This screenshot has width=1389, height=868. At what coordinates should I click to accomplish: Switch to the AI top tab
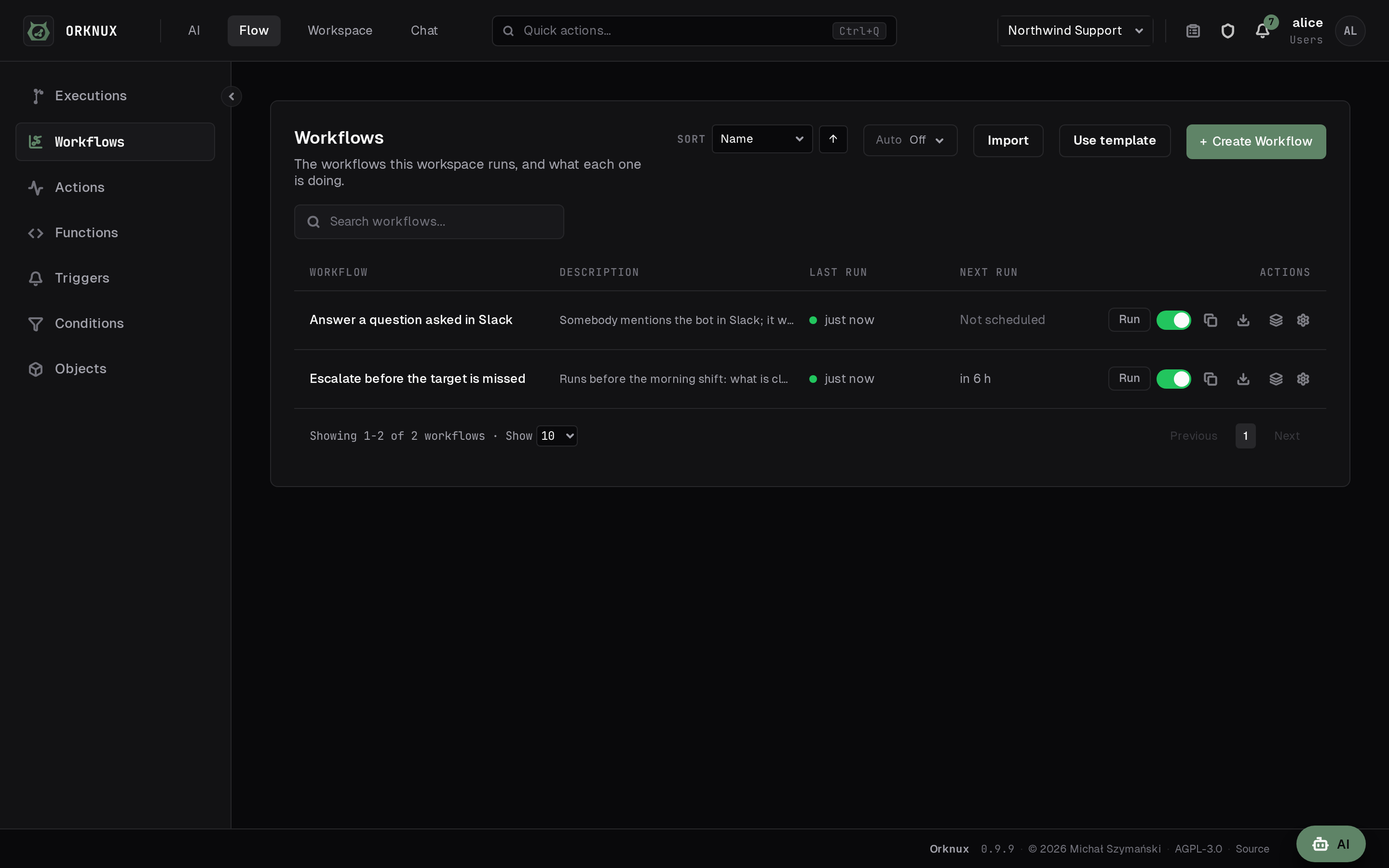(194, 31)
